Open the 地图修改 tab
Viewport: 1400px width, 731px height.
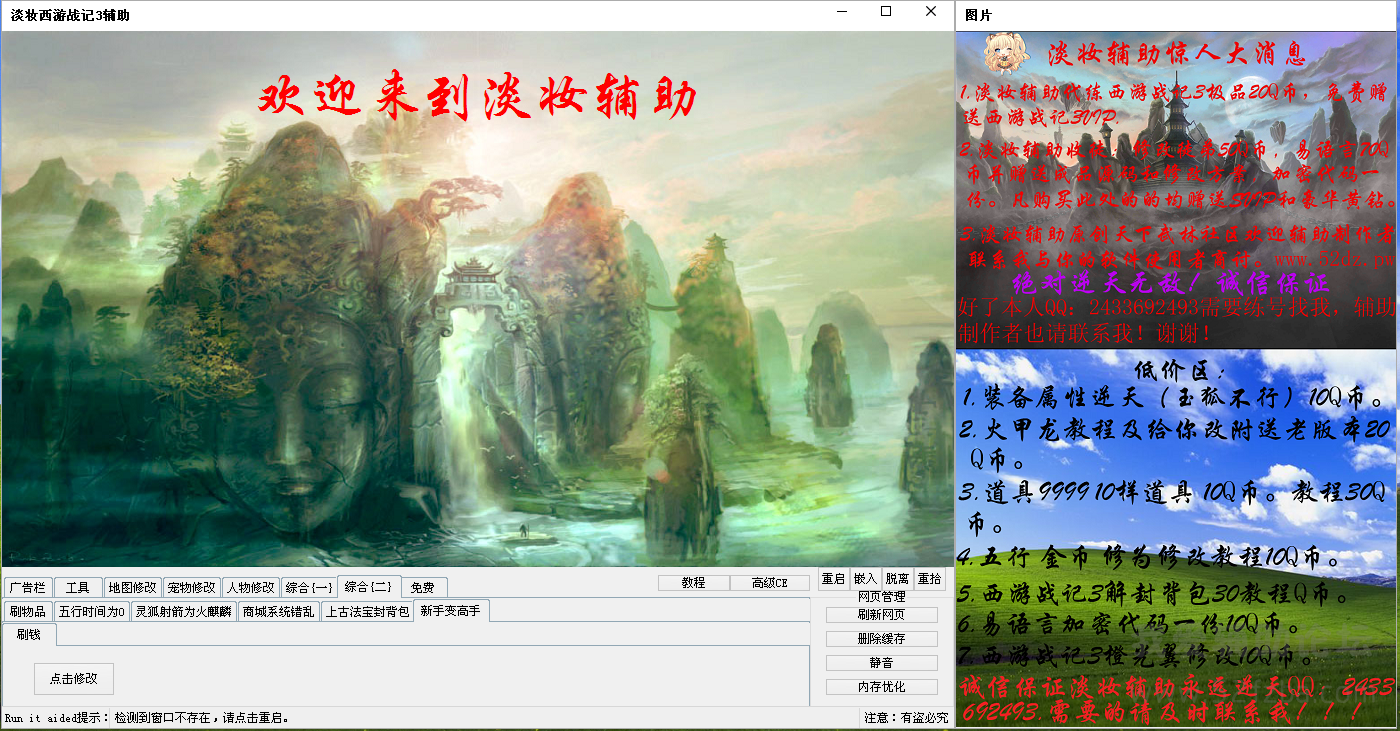click(133, 587)
